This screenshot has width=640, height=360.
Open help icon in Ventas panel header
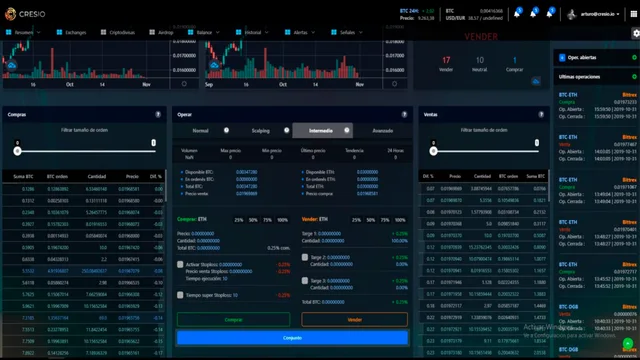[x=541, y=114]
